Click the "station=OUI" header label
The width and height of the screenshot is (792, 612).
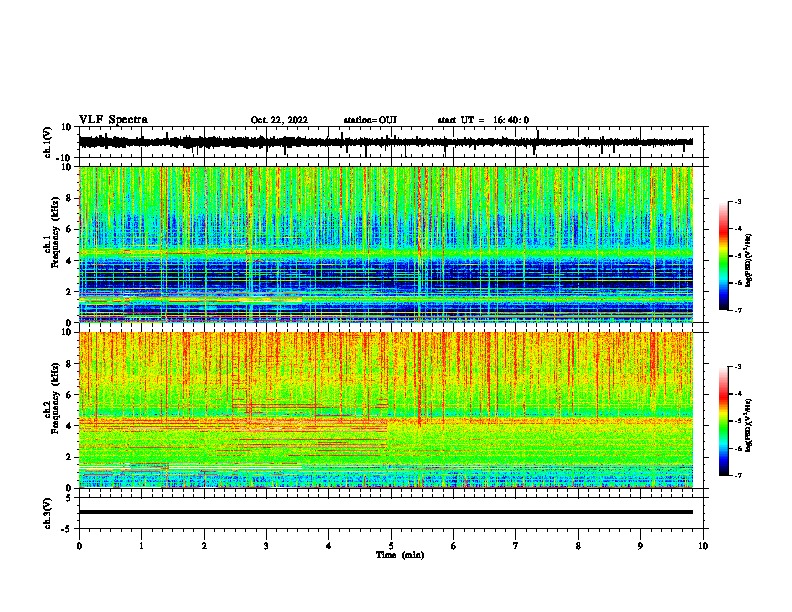pyautogui.click(x=370, y=120)
